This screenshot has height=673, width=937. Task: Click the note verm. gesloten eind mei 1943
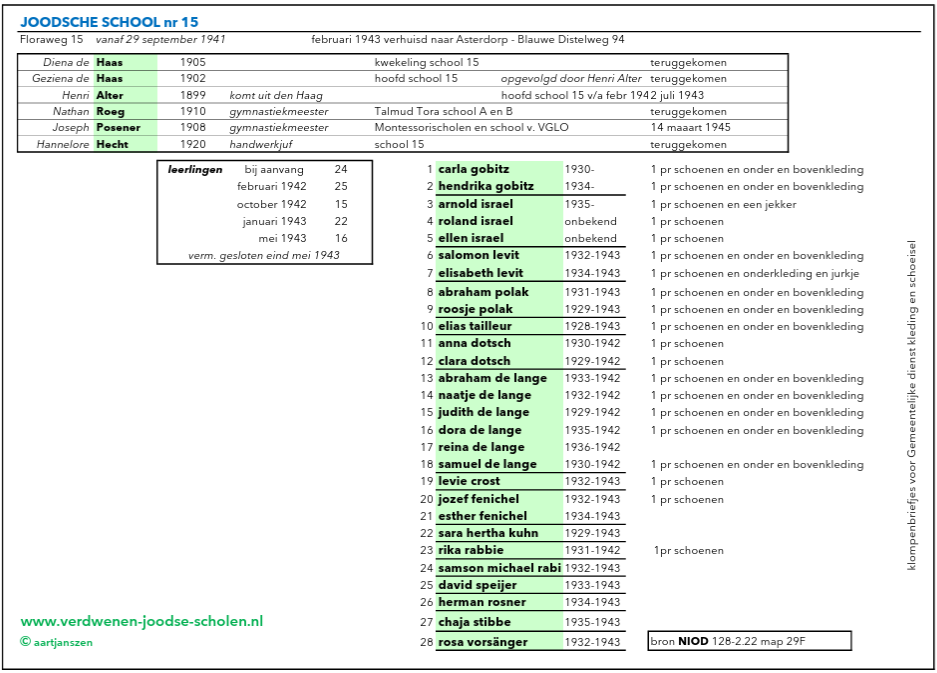coord(264,255)
